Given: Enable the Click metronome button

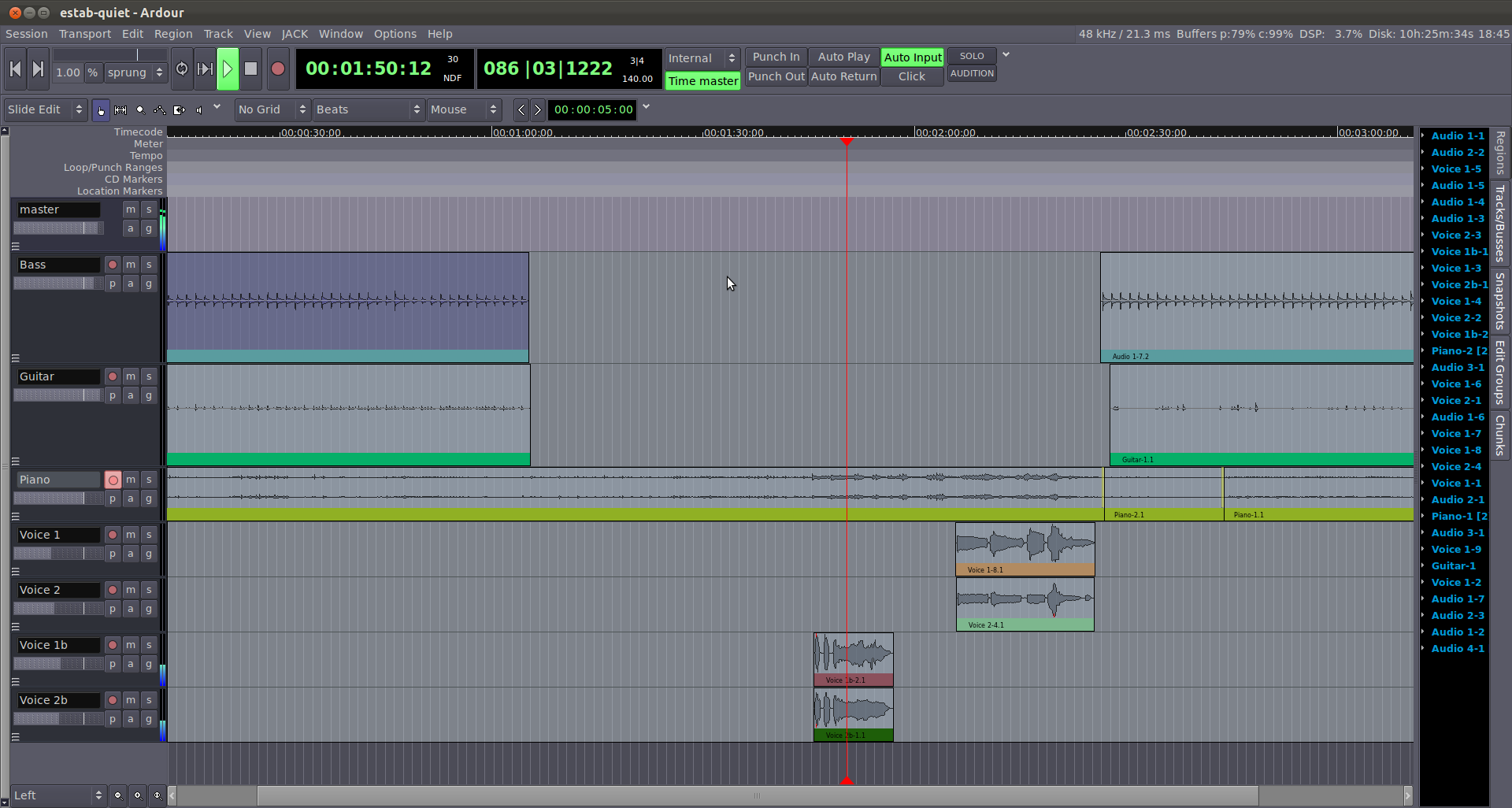Looking at the screenshot, I should (912, 76).
